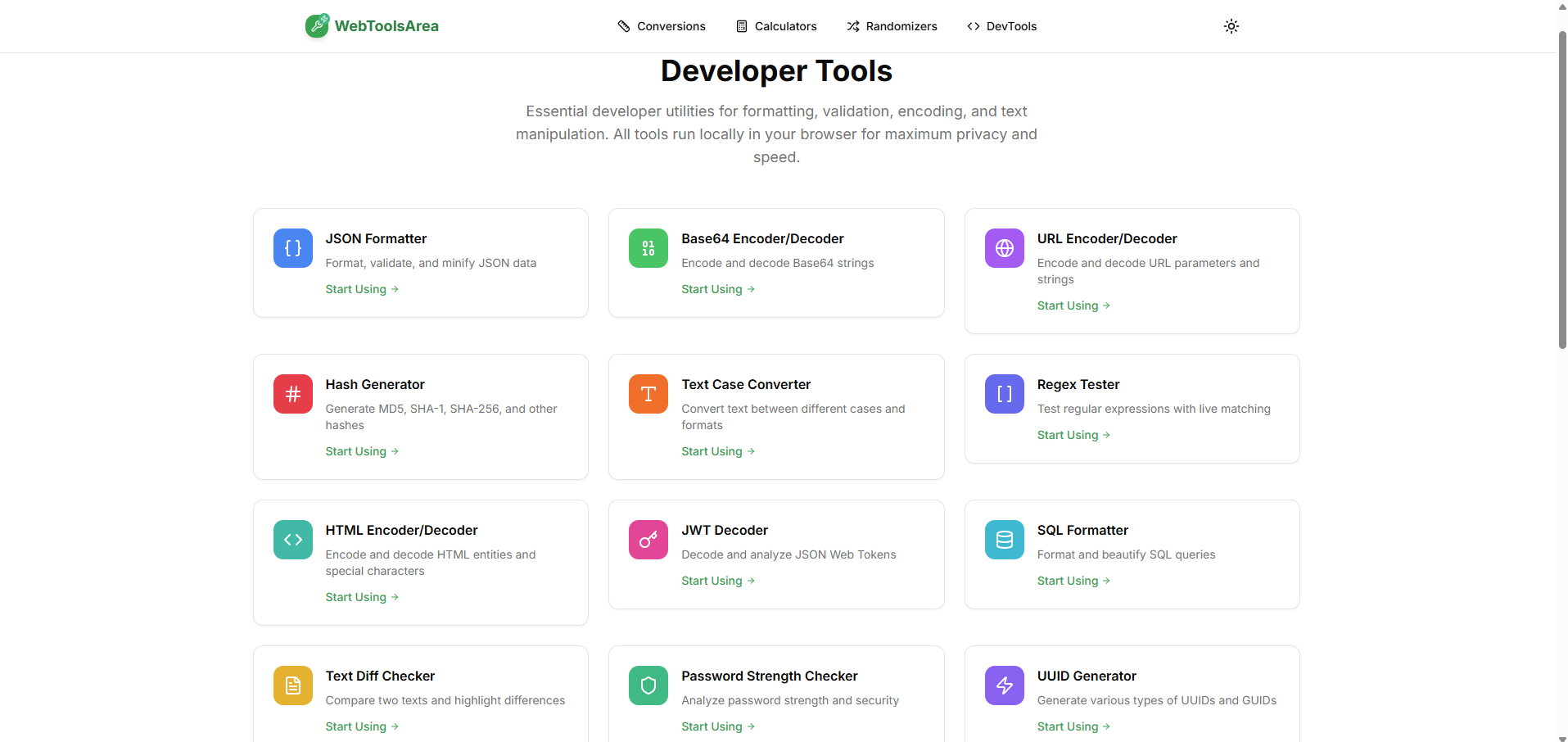Screen dimensions: 1568x742
Task: Click the page vertical scrollbar thumb
Action: pyautogui.click(x=1562, y=190)
